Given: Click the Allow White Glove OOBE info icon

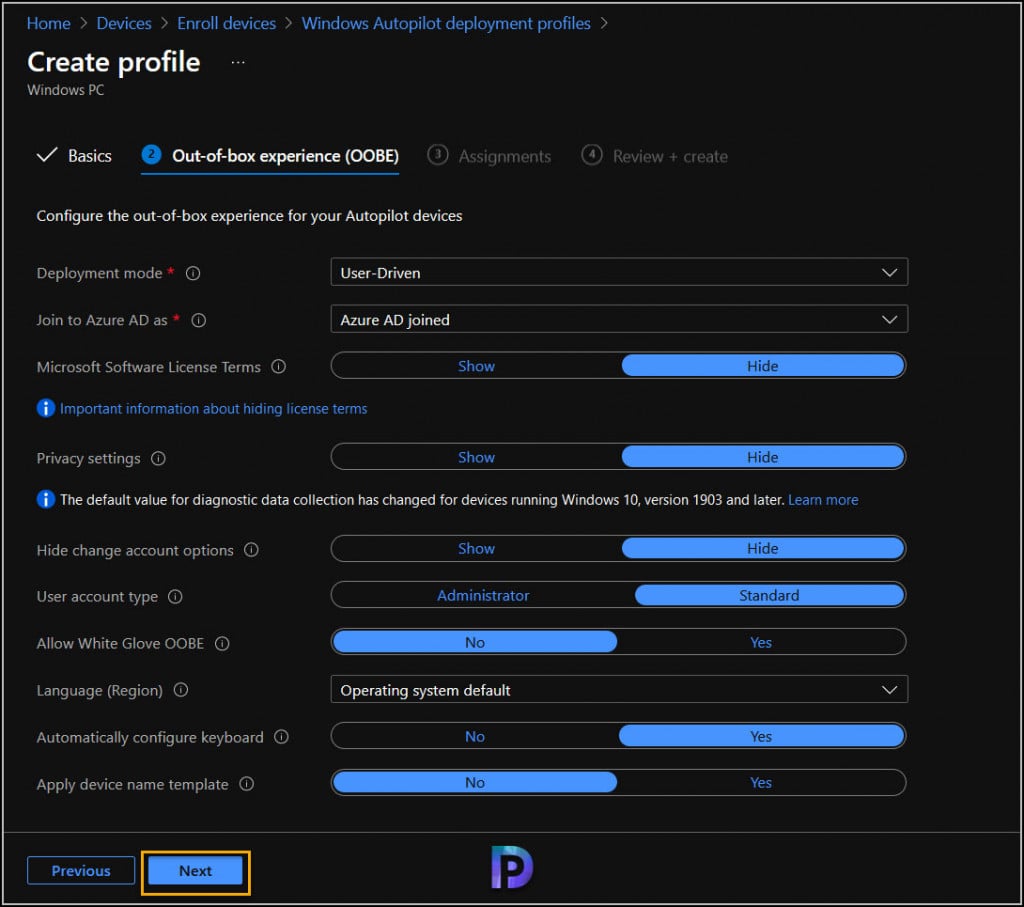Looking at the screenshot, I should pos(222,644).
